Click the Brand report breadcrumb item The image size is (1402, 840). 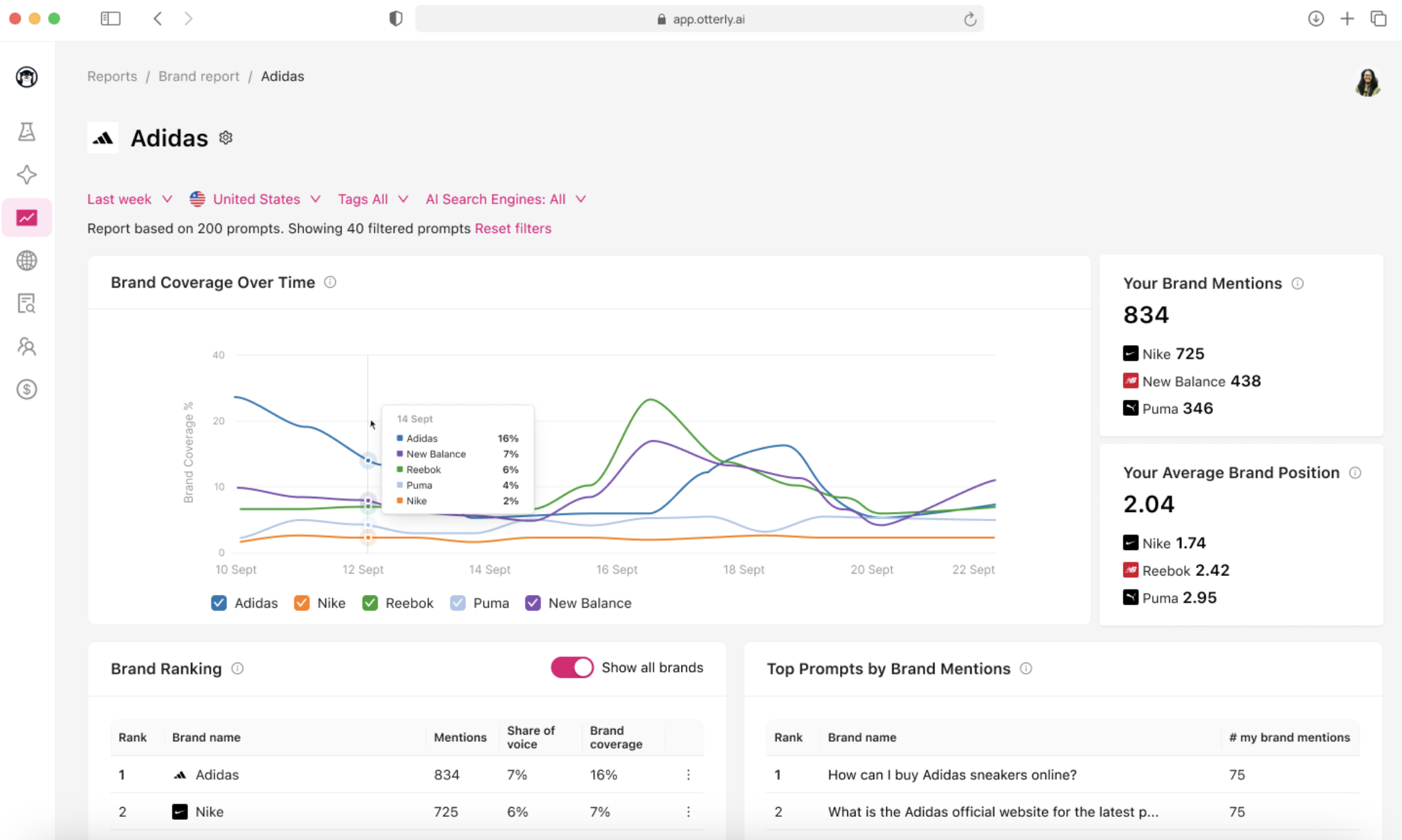pyautogui.click(x=199, y=76)
